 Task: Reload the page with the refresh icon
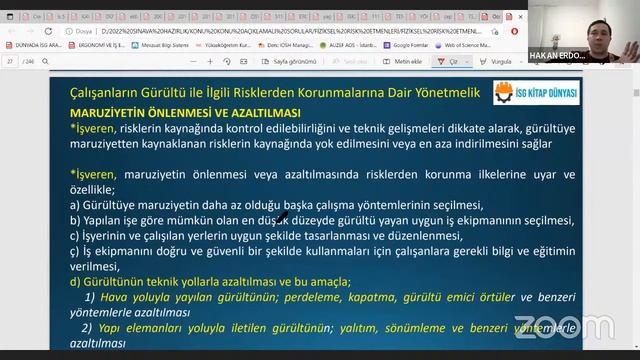click(x=48, y=31)
